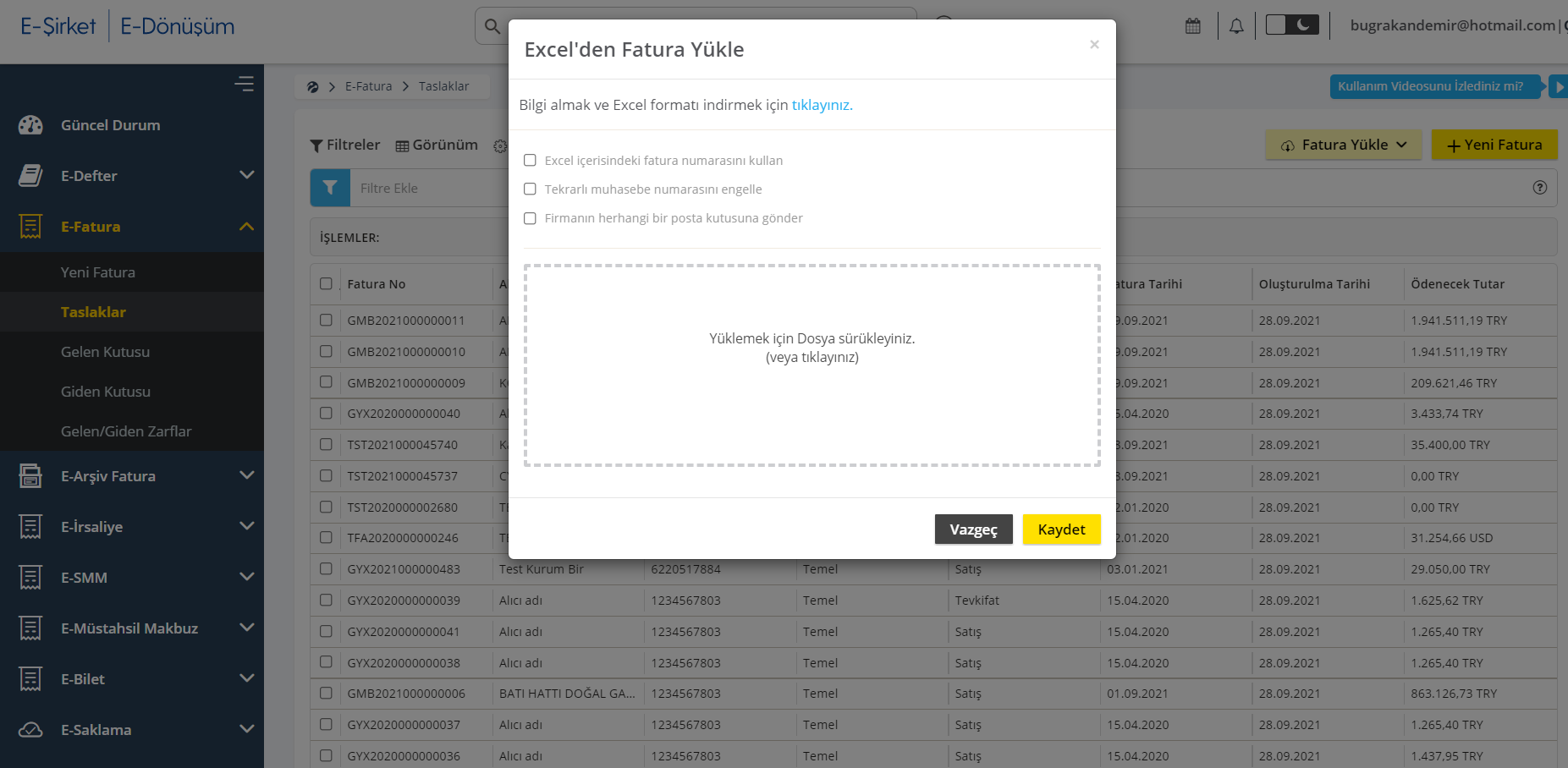Select row TST2021000045740 checkbox
The width and height of the screenshot is (1568, 768).
326,444
